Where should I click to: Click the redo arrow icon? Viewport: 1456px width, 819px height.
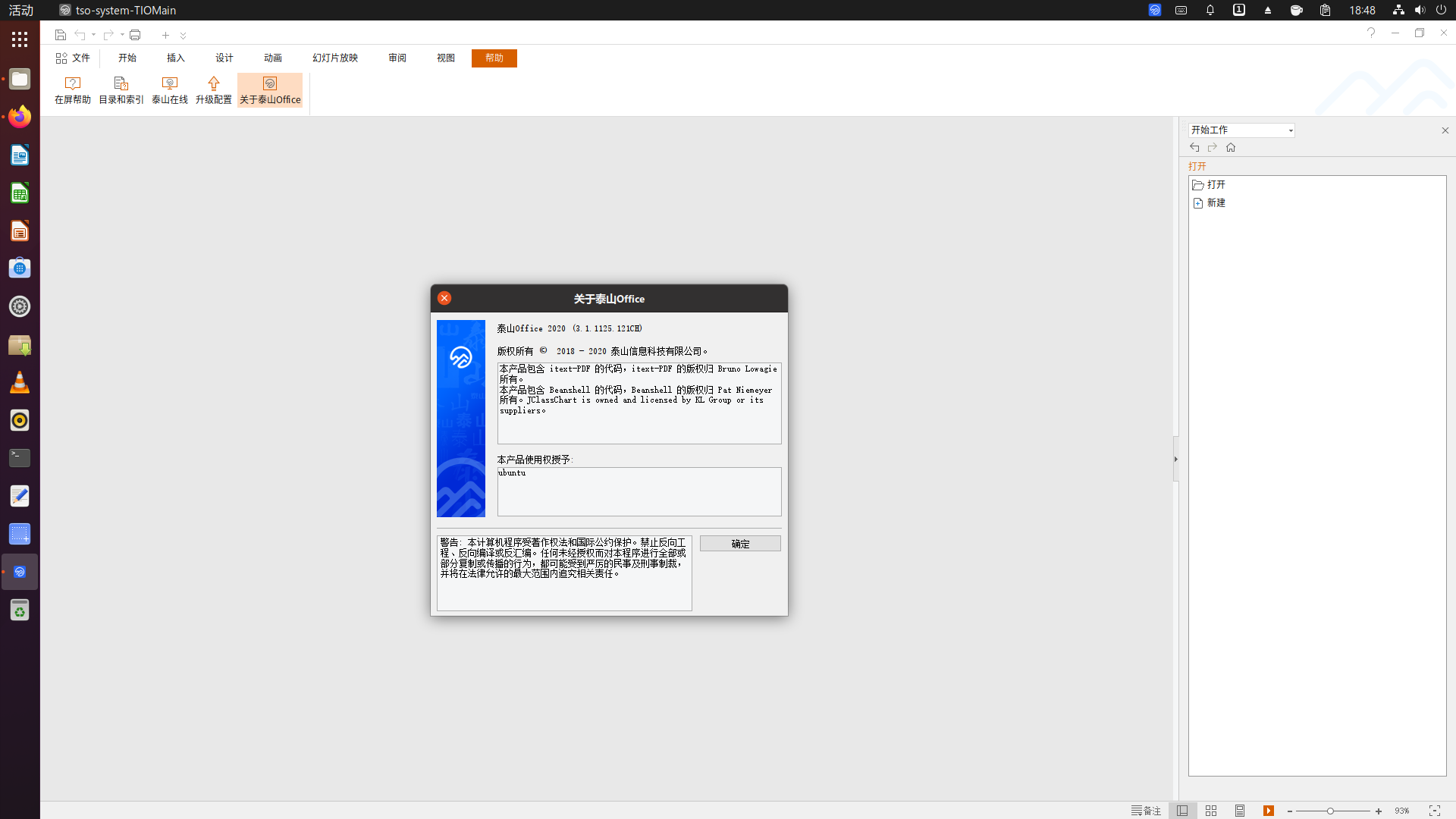108,35
